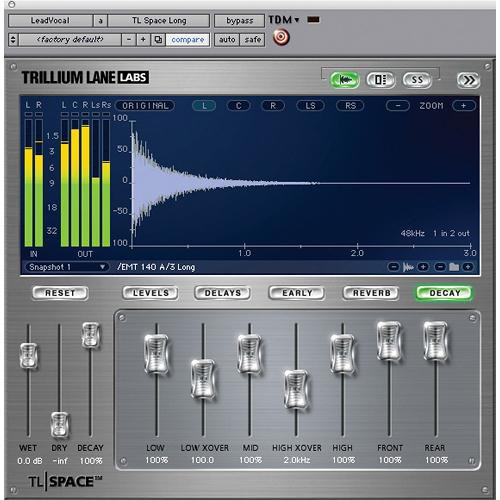
Task: Click the LOW XOVER value 100.0
Action: coord(202,460)
